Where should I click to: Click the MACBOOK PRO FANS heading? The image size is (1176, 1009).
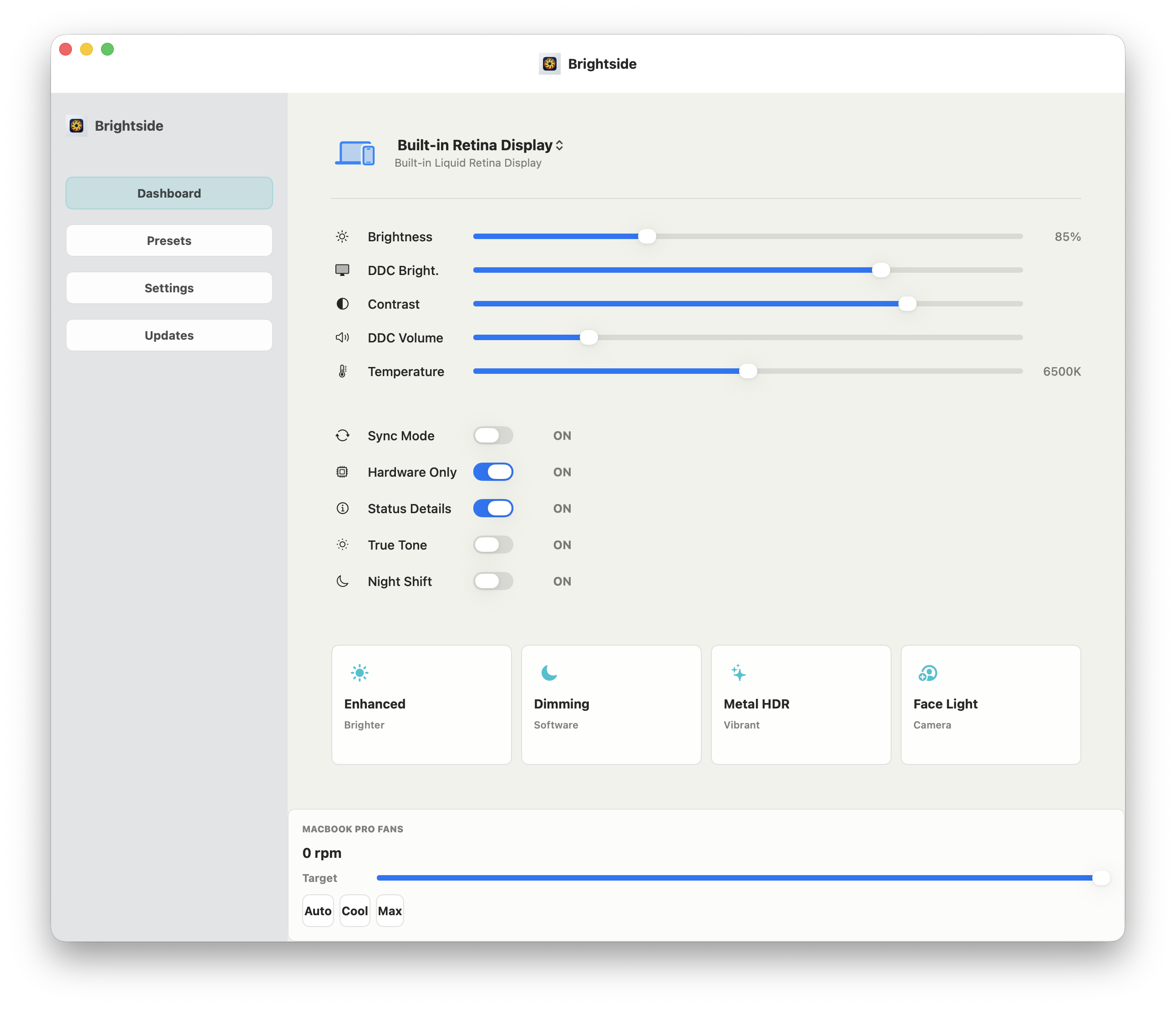[x=352, y=829]
